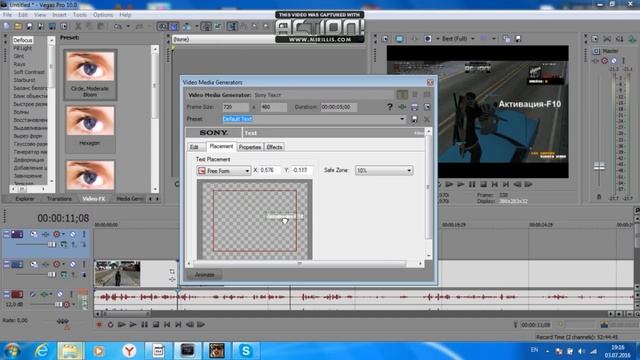
Task: Expand undo history dropdown arrow
Action: 128,27
